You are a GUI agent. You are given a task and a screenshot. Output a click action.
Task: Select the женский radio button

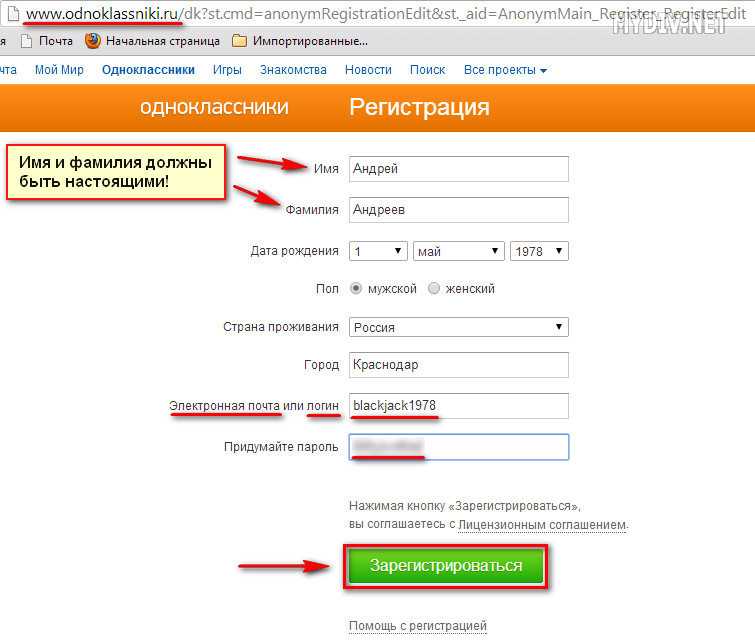[434, 288]
